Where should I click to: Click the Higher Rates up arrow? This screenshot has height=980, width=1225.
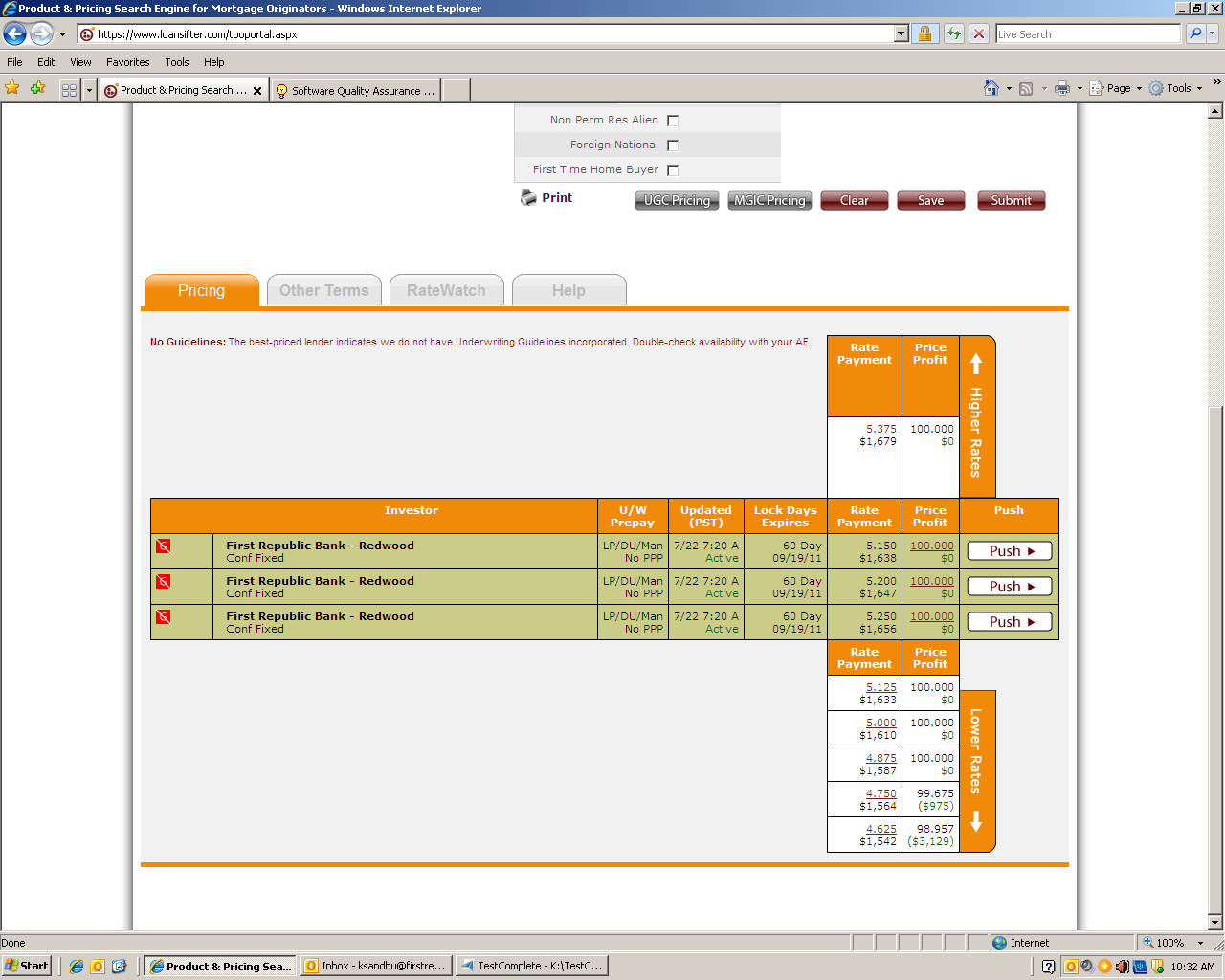[976, 364]
